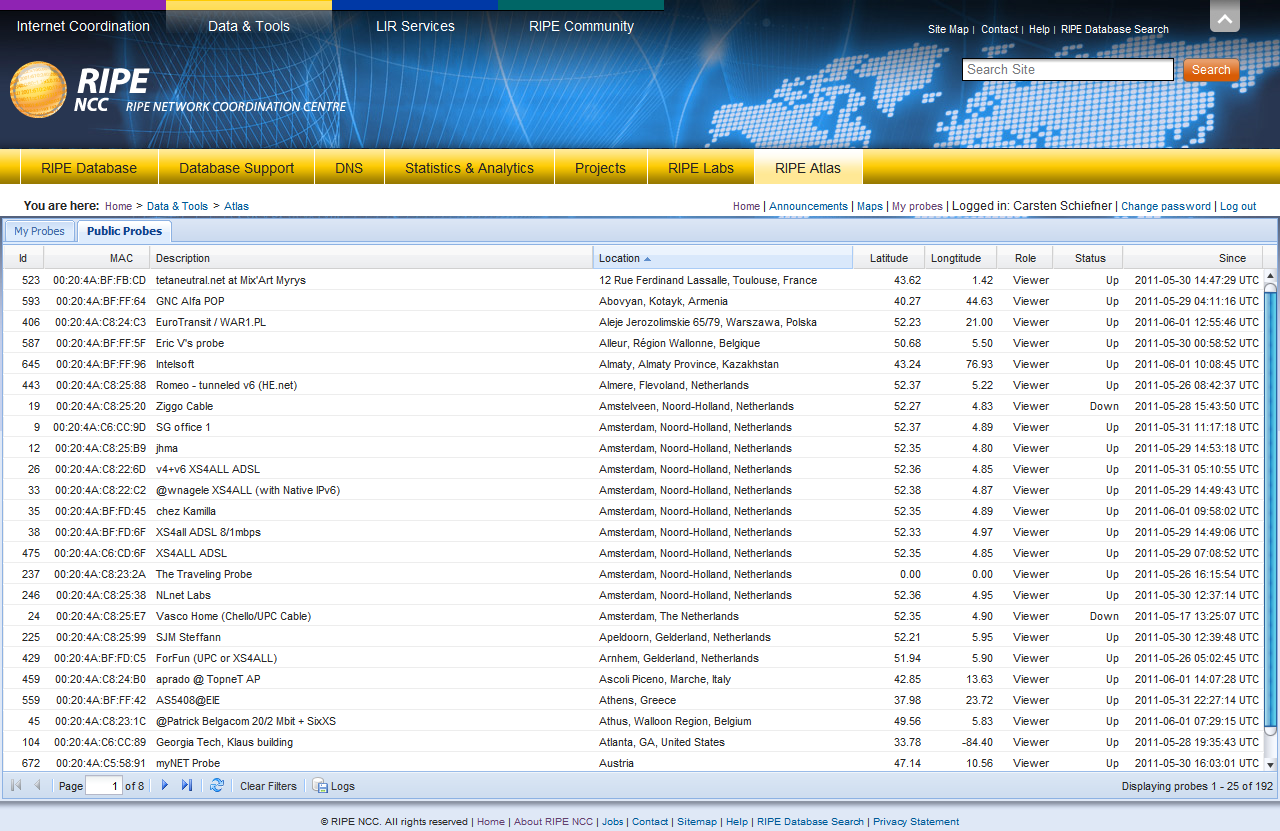The height and width of the screenshot is (831, 1280).
Task: Open the Site Map link
Action: [948, 29]
